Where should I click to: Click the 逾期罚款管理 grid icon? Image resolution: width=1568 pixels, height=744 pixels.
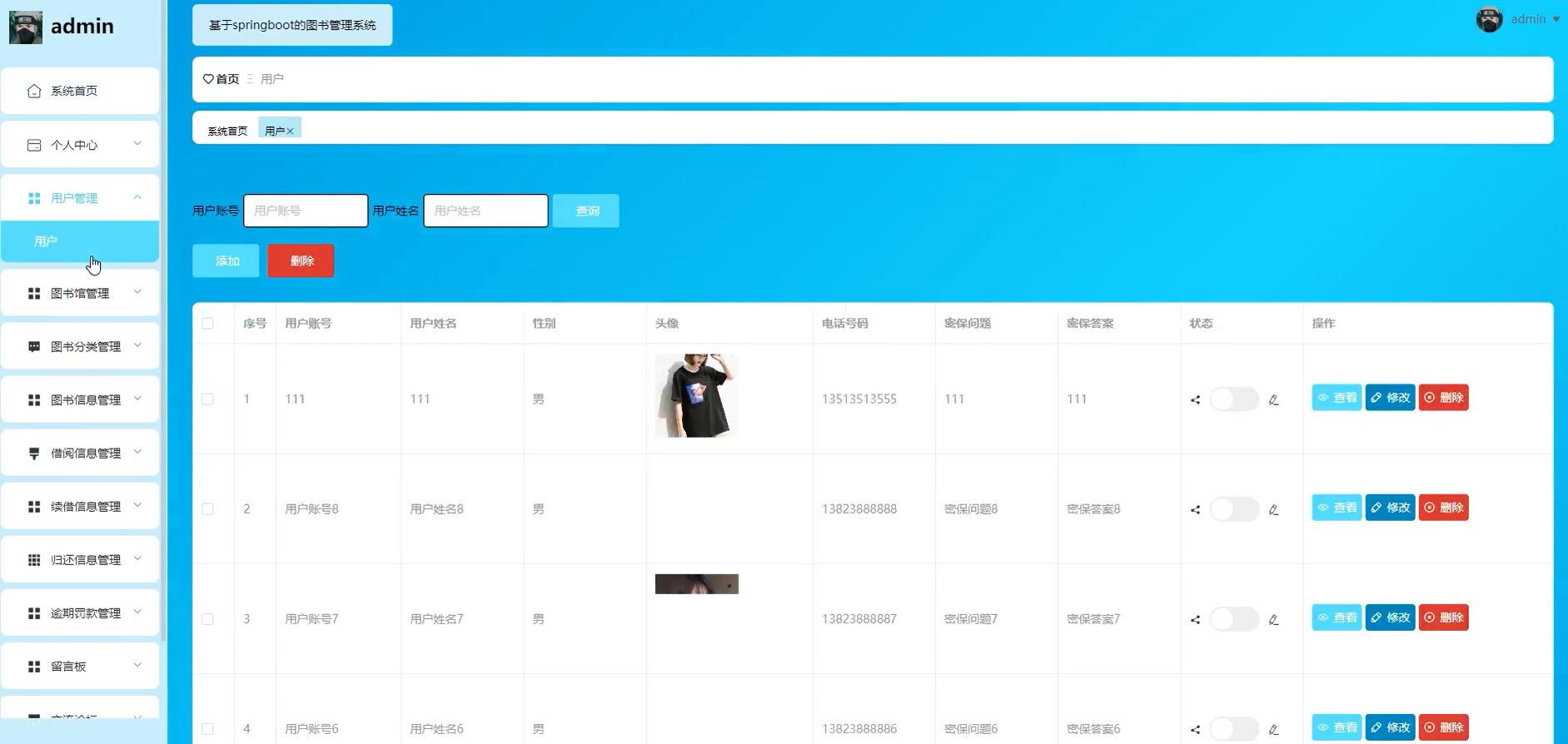coord(34,613)
